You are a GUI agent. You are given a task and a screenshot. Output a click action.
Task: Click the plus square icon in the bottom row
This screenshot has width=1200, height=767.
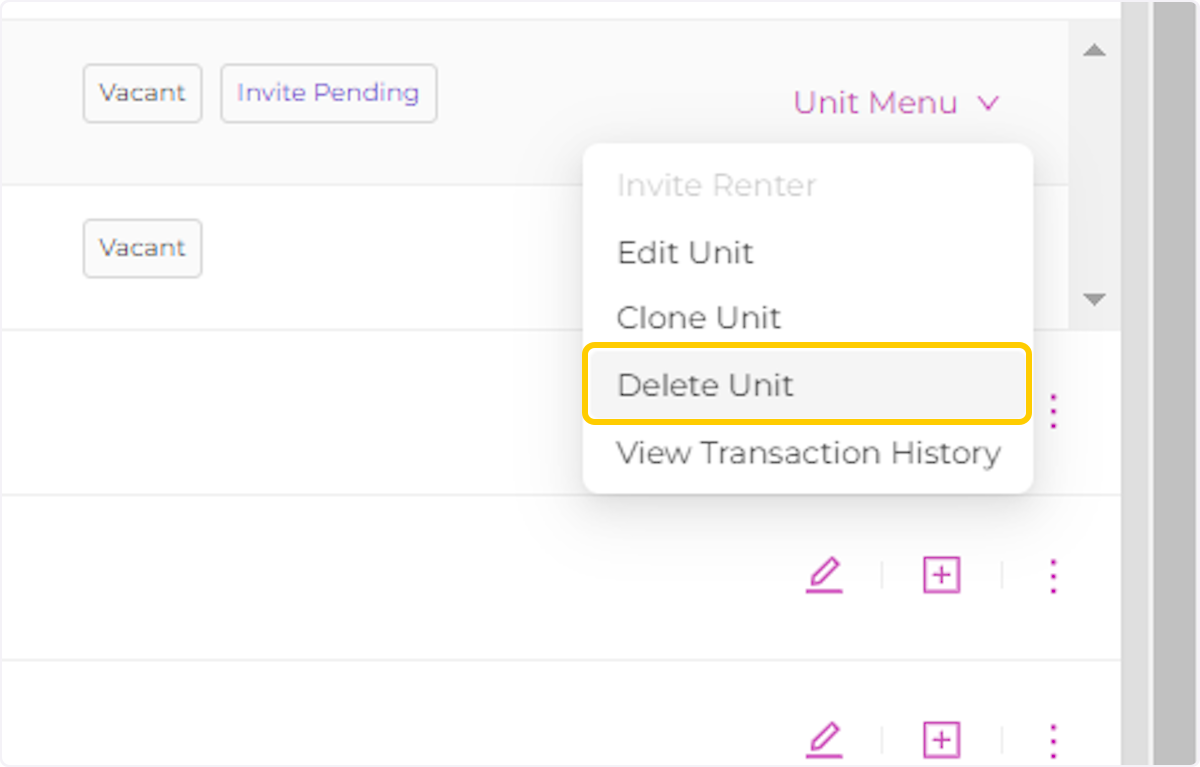tap(940, 740)
